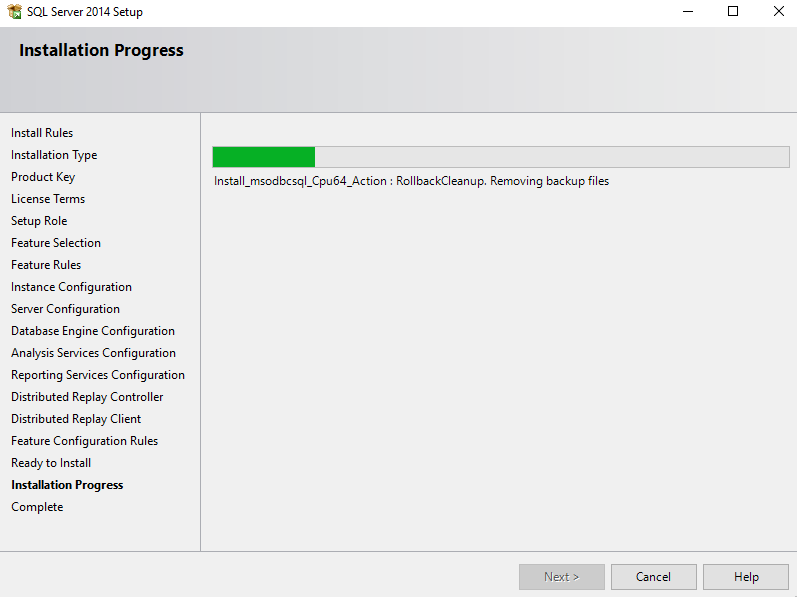
Task: Click Distributed Replay Client step
Action: coord(76,419)
